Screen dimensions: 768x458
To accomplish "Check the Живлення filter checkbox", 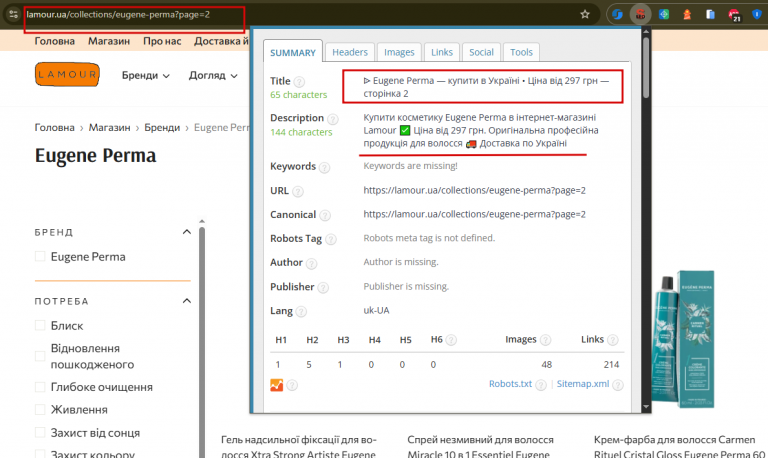I will tap(40, 410).
